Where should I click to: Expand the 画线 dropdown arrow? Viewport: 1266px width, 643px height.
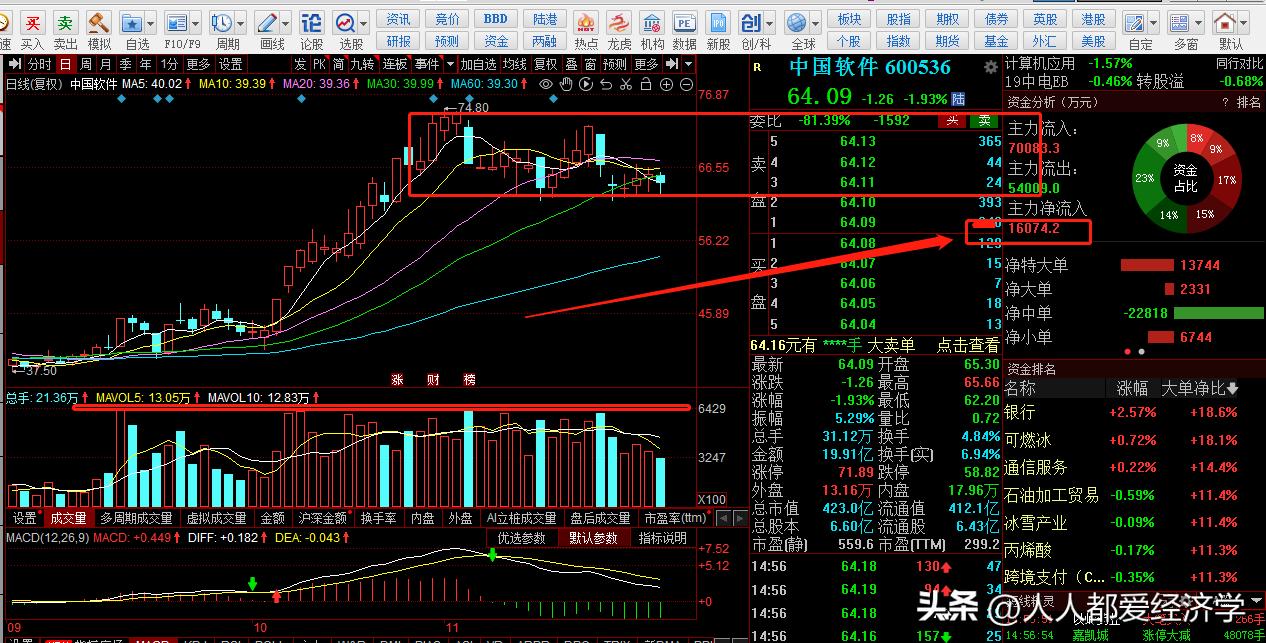285,22
